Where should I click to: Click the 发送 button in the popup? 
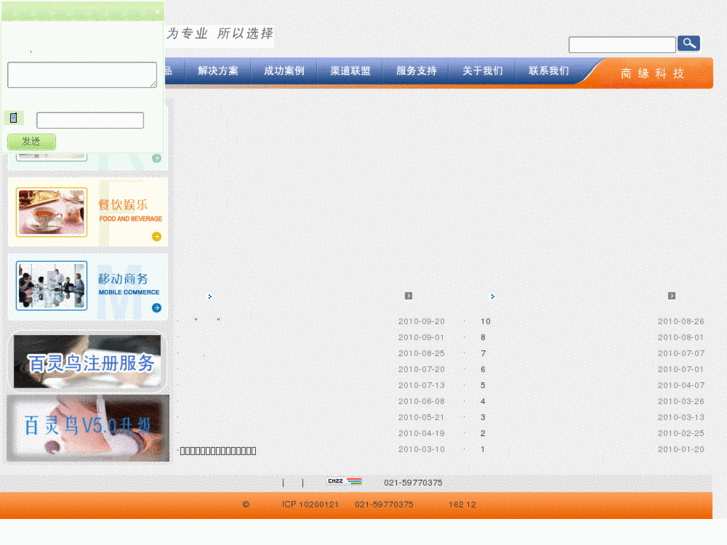[x=32, y=141]
